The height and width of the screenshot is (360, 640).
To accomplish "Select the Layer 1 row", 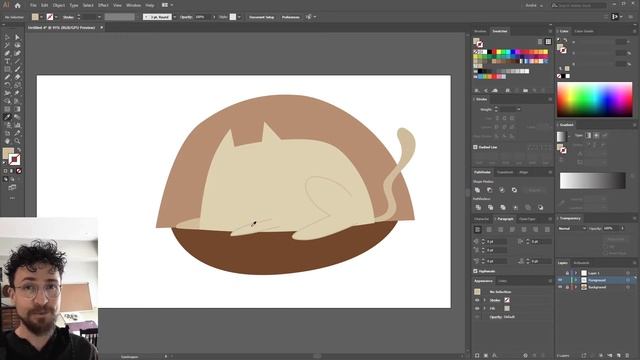I will (597, 273).
